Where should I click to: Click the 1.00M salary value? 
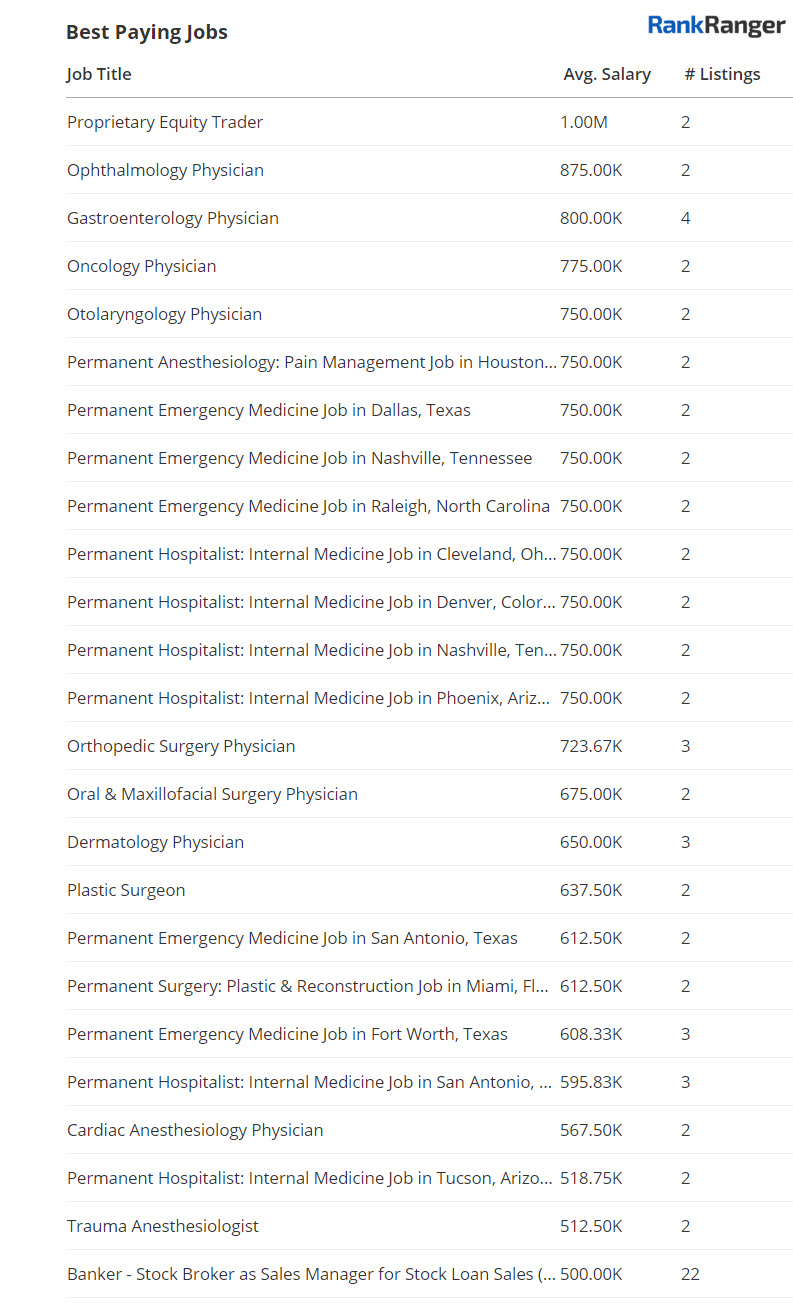coord(584,122)
